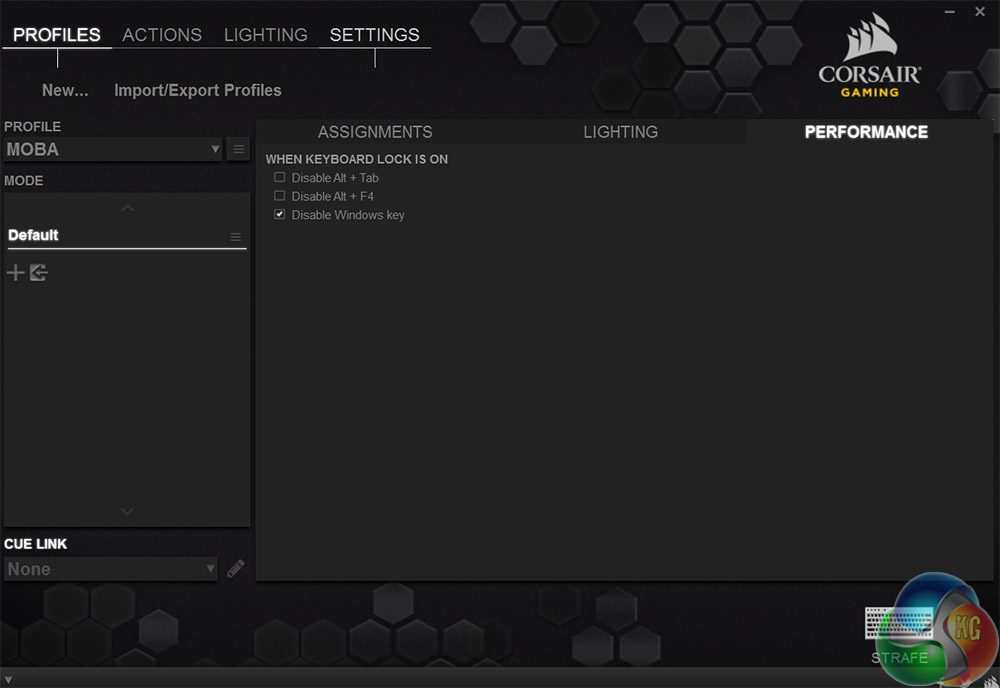Enable Disable Alt + Tab checkbox
The image size is (1000, 688).
coord(279,177)
